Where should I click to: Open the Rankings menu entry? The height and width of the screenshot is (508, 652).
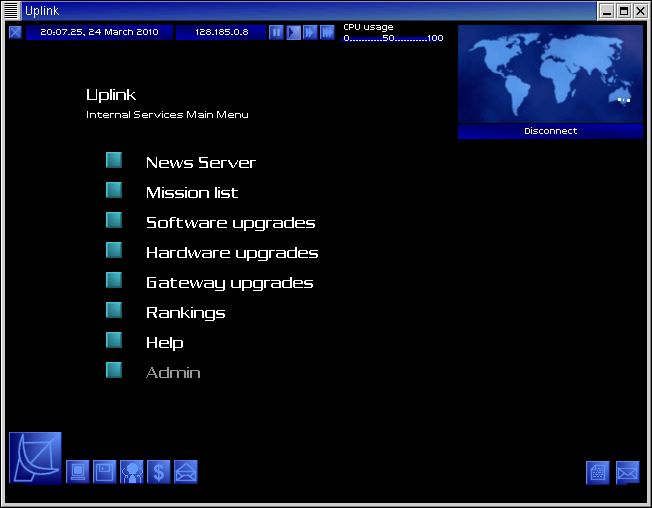[x=185, y=313]
